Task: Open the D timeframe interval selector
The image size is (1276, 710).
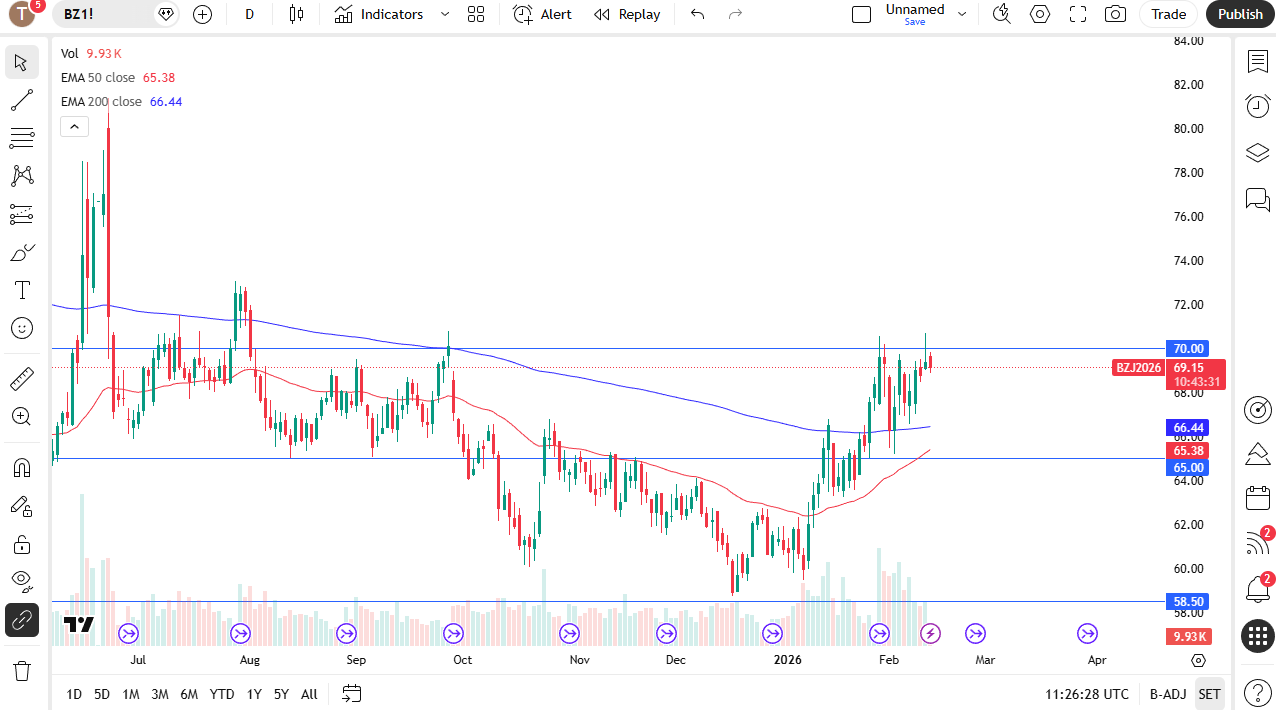Action: tap(249, 14)
